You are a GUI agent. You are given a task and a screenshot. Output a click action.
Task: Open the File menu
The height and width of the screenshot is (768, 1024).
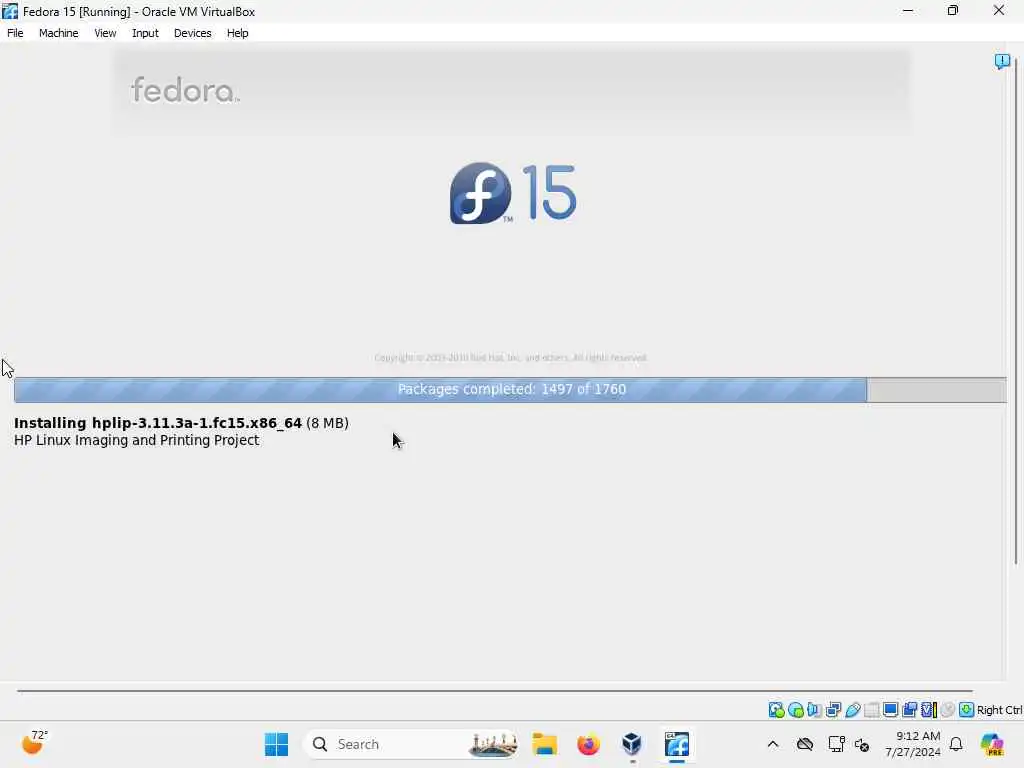coord(15,33)
